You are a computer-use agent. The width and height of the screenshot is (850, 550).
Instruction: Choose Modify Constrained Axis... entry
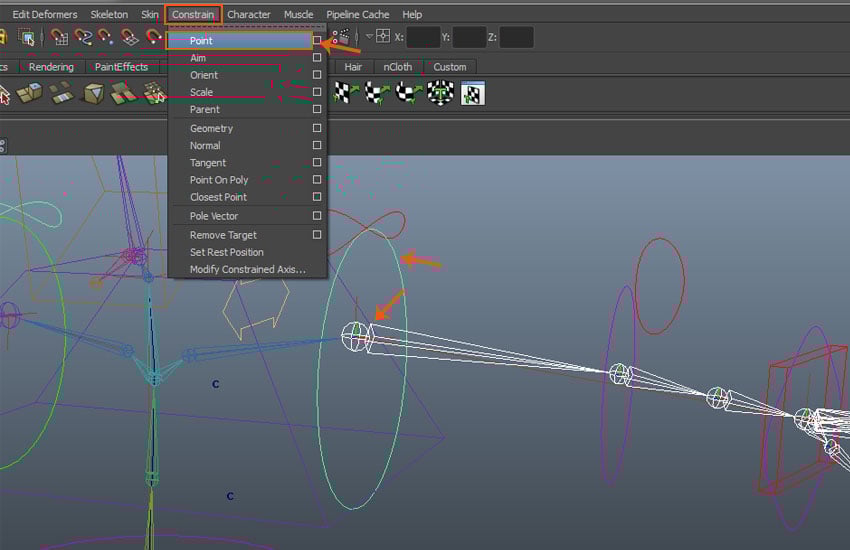[x=247, y=269]
